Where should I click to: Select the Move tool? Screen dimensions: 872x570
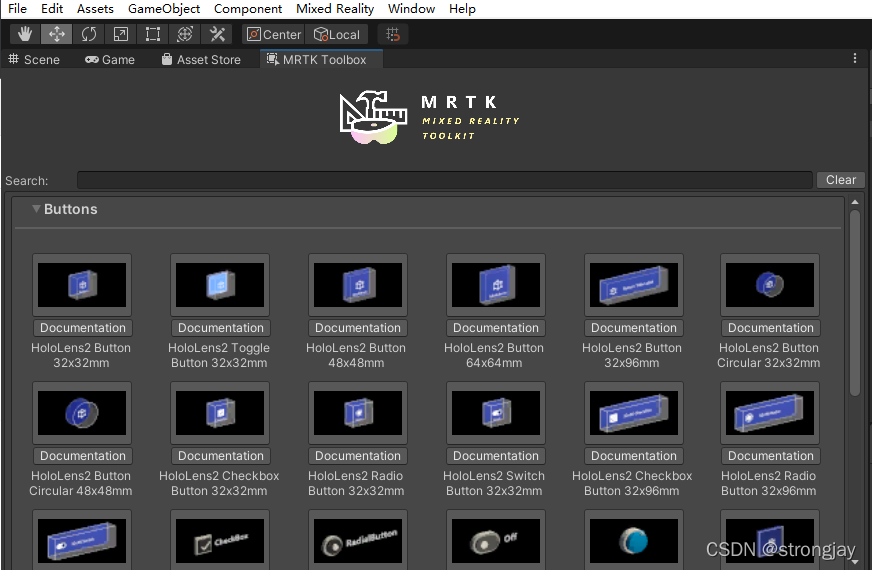pyautogui.click(x=57, y=34)
